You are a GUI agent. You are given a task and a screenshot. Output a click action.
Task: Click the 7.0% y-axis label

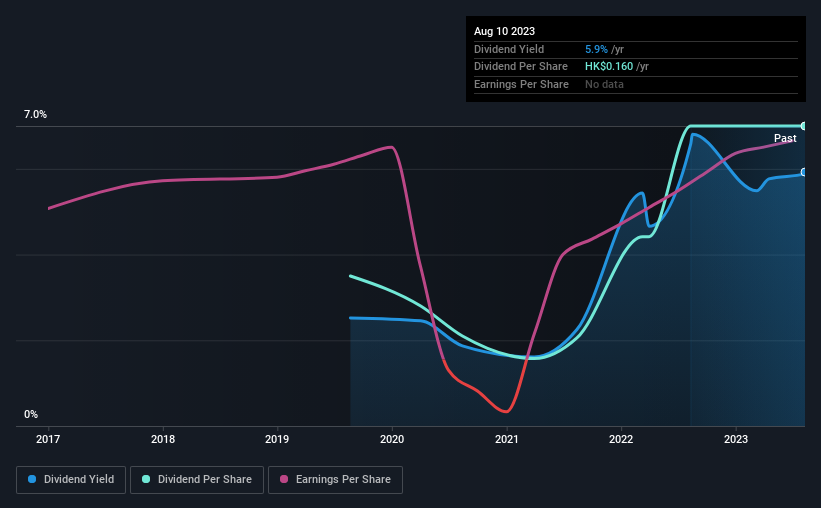[35, 115]
